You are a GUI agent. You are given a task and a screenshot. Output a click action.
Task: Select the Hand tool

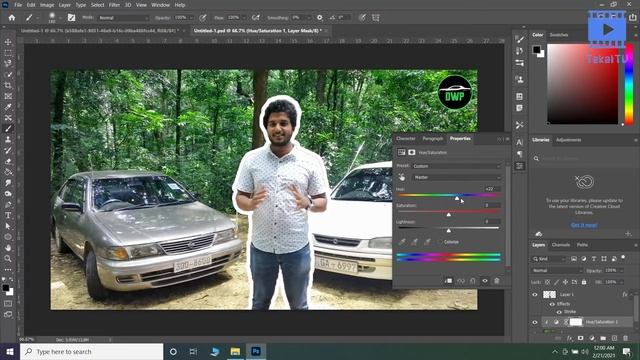pos(8,248)
